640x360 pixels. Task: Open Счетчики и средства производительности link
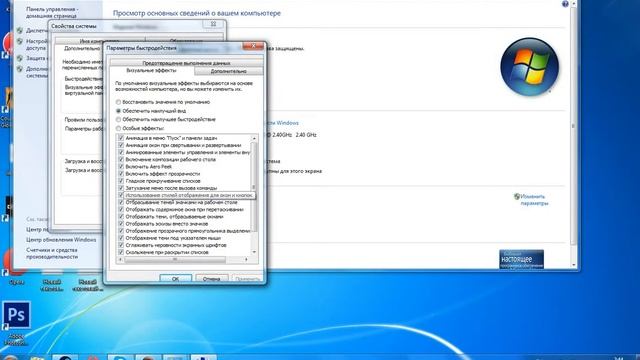click(x=52, y=253)
